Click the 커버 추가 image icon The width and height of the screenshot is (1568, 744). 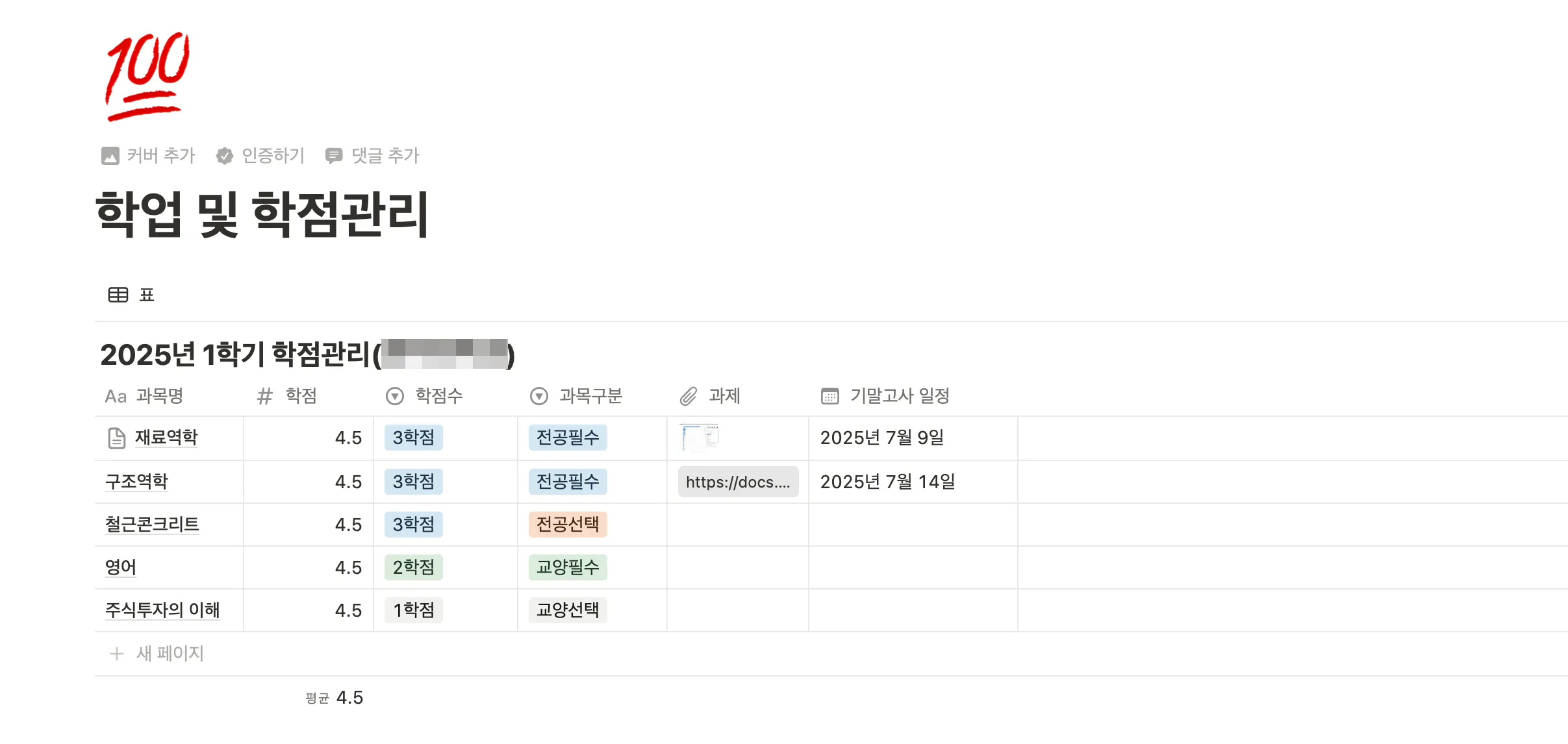[110, 156]
